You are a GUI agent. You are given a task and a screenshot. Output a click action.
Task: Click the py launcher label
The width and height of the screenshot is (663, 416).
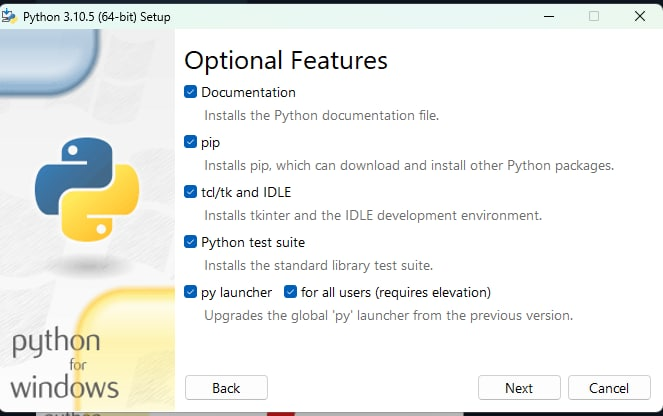point(236,293)
